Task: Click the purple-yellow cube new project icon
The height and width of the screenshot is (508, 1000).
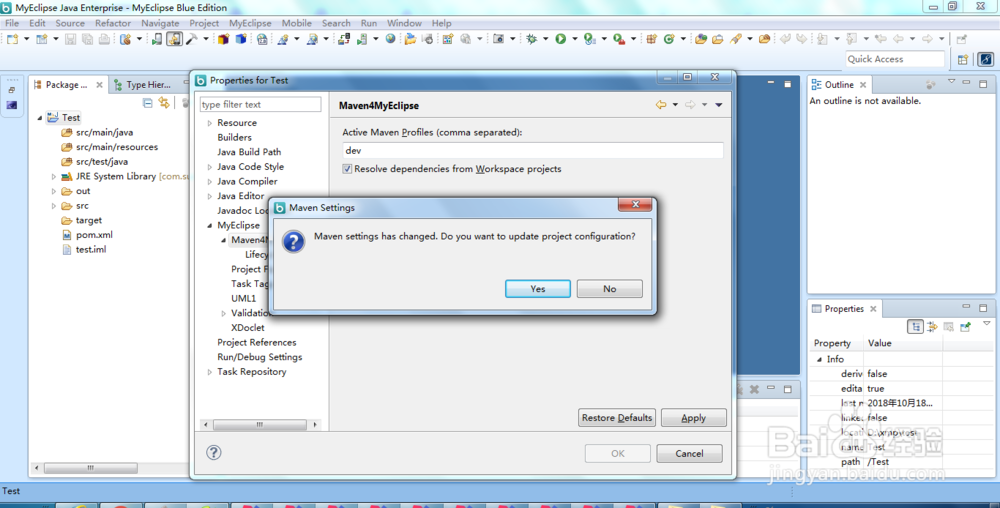Action: pyautogui.click(x=223, y=39)
